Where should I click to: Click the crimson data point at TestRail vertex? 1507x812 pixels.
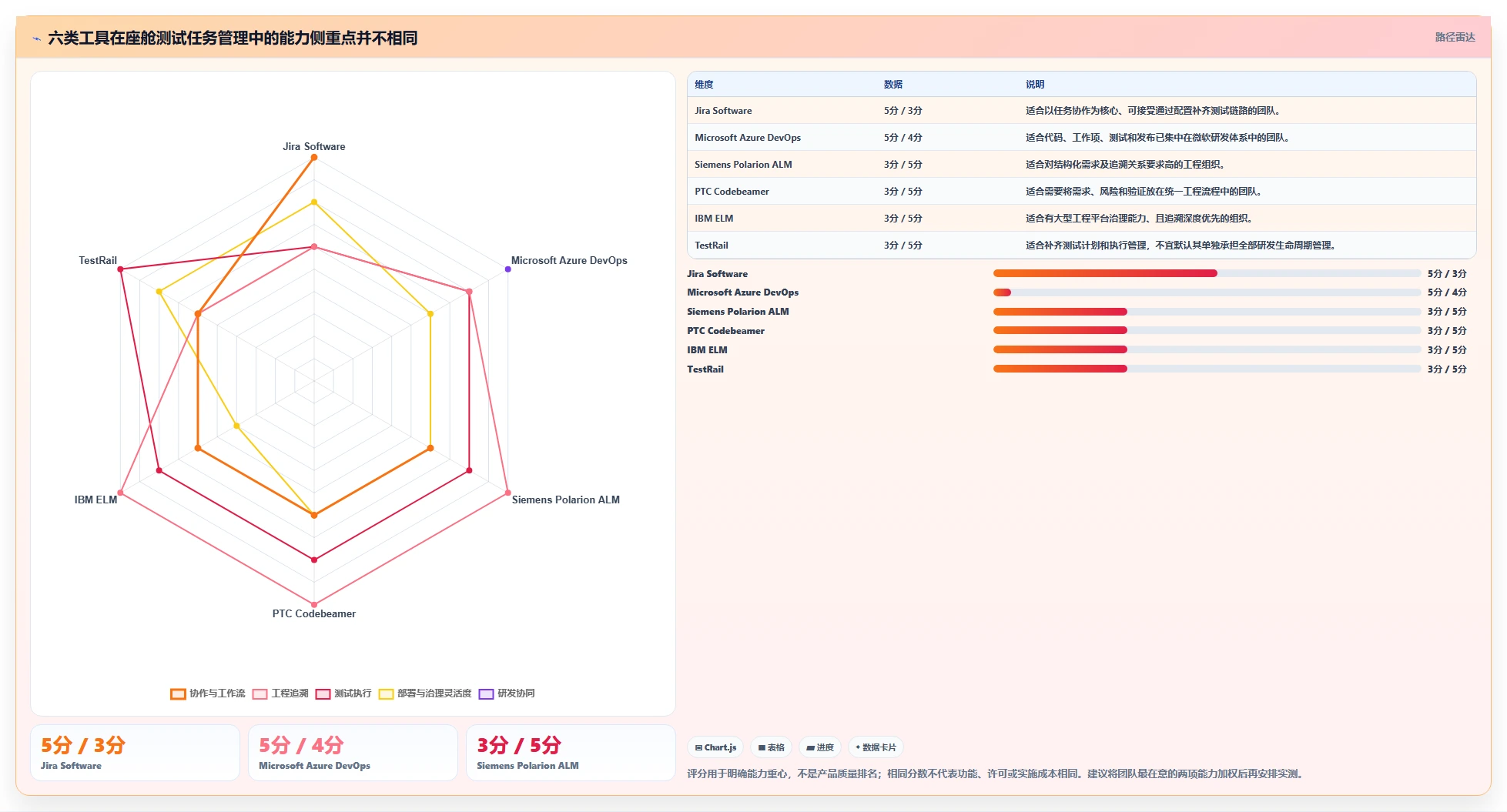click(x=120, y=269)
